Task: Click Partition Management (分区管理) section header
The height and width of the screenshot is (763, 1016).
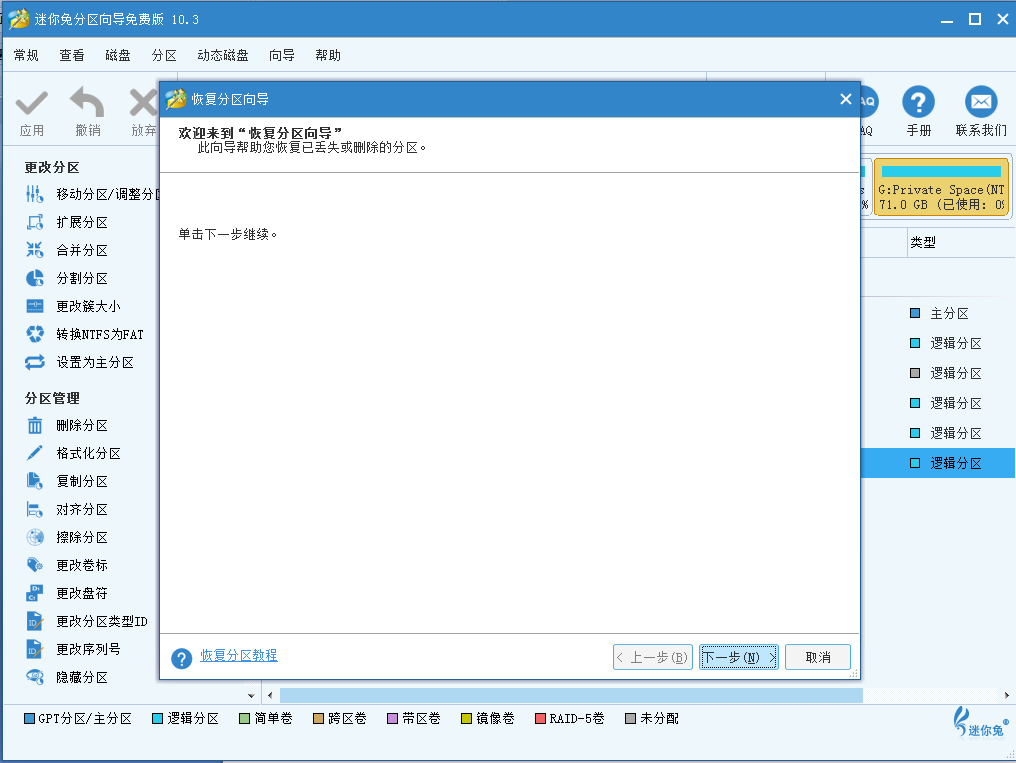Action: pos(52,398)
